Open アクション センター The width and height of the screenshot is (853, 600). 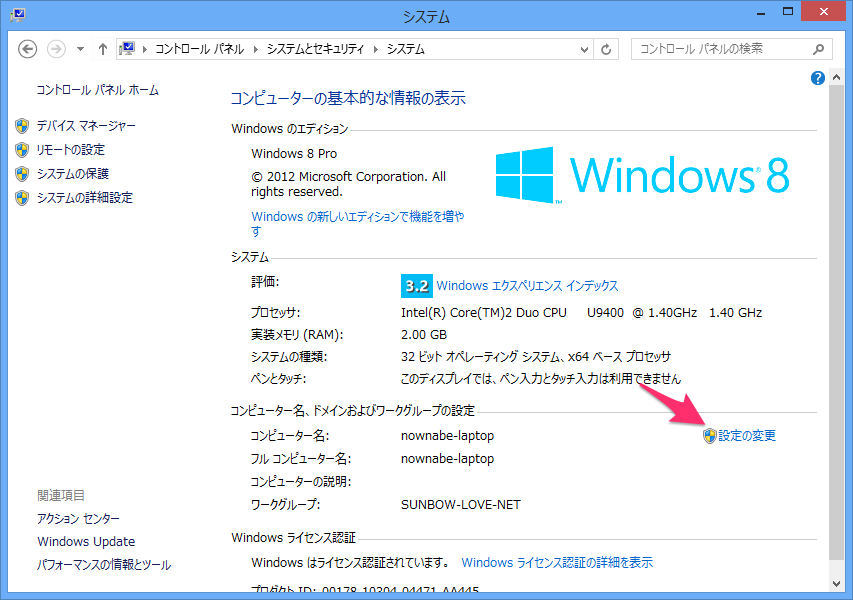[x=78, y=518]
